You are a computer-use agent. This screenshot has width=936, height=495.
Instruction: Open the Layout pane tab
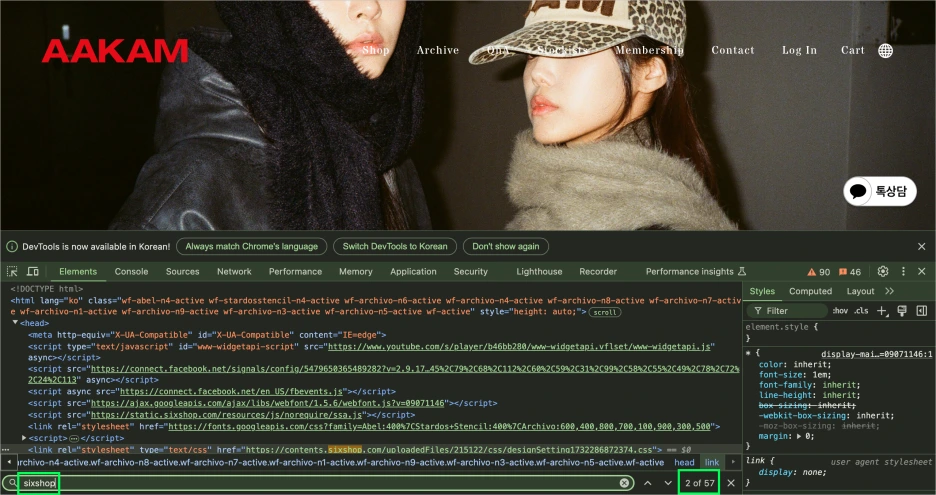click(x=860, y=291)
